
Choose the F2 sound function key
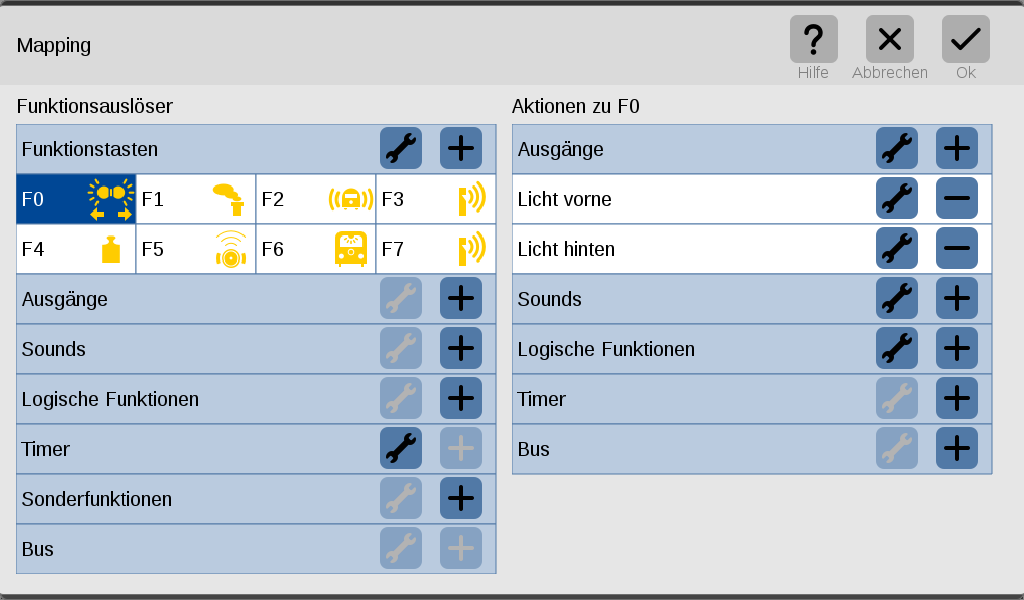tap(316, 199)
